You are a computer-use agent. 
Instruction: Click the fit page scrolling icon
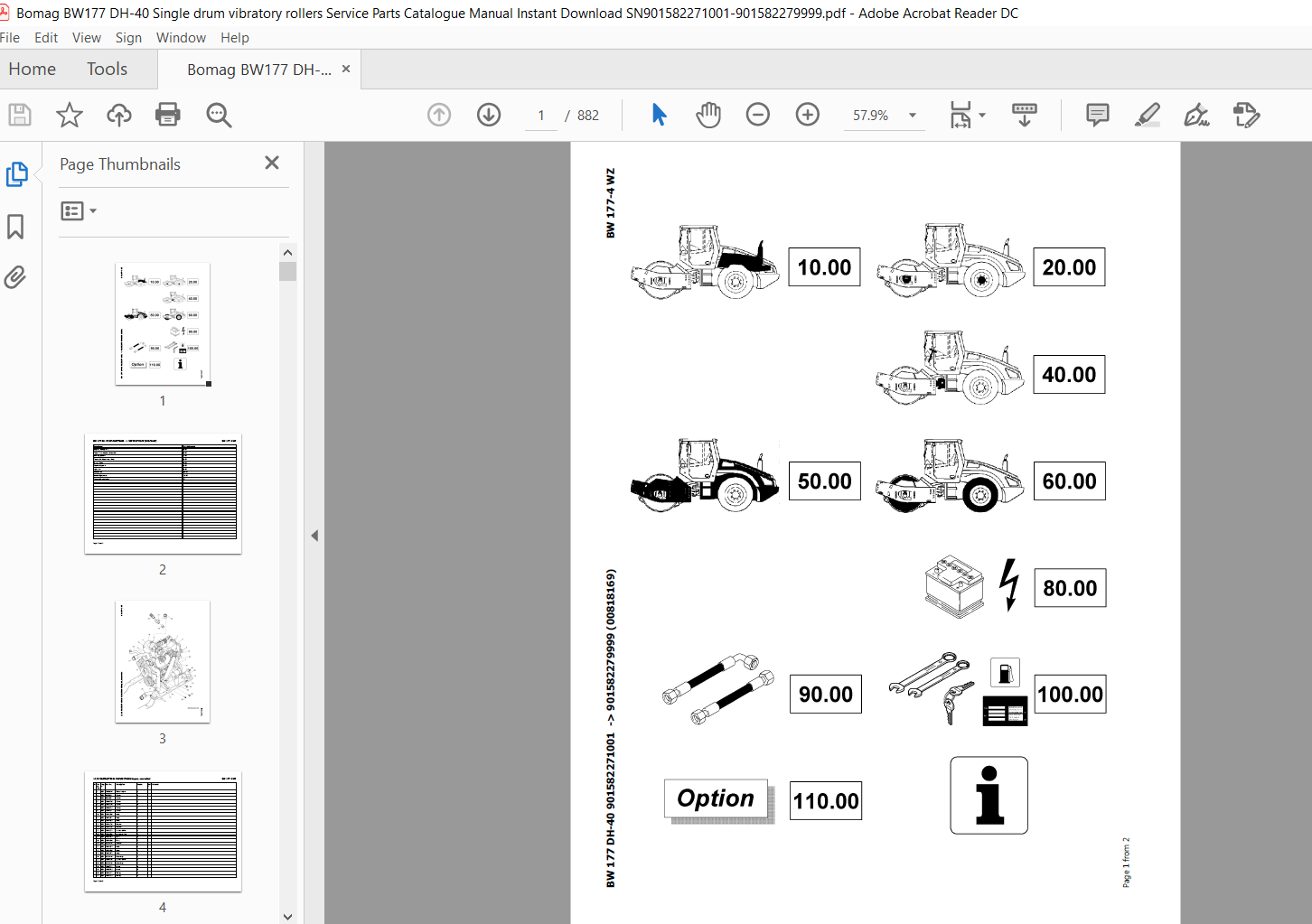click(961, 115)
